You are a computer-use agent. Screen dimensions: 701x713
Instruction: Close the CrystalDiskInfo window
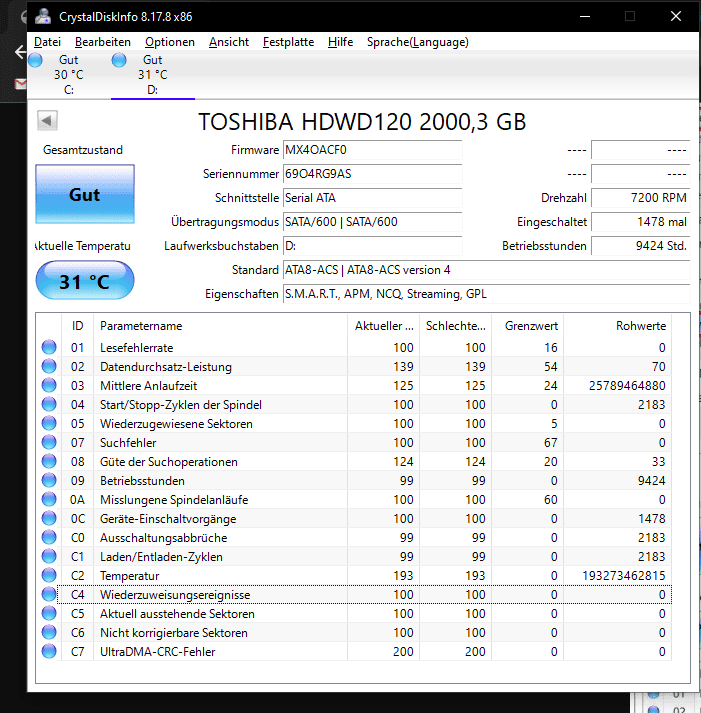tap(676, 16)
